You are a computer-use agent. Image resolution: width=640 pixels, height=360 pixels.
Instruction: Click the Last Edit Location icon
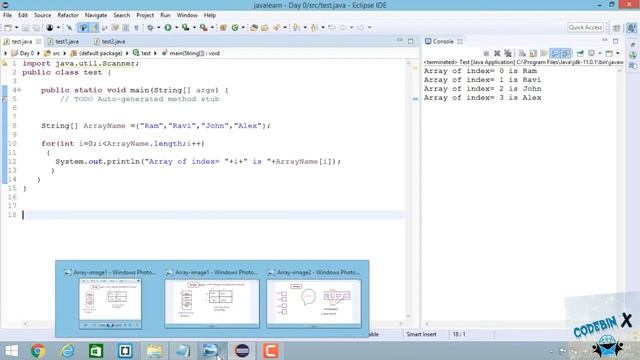(332, 27)
